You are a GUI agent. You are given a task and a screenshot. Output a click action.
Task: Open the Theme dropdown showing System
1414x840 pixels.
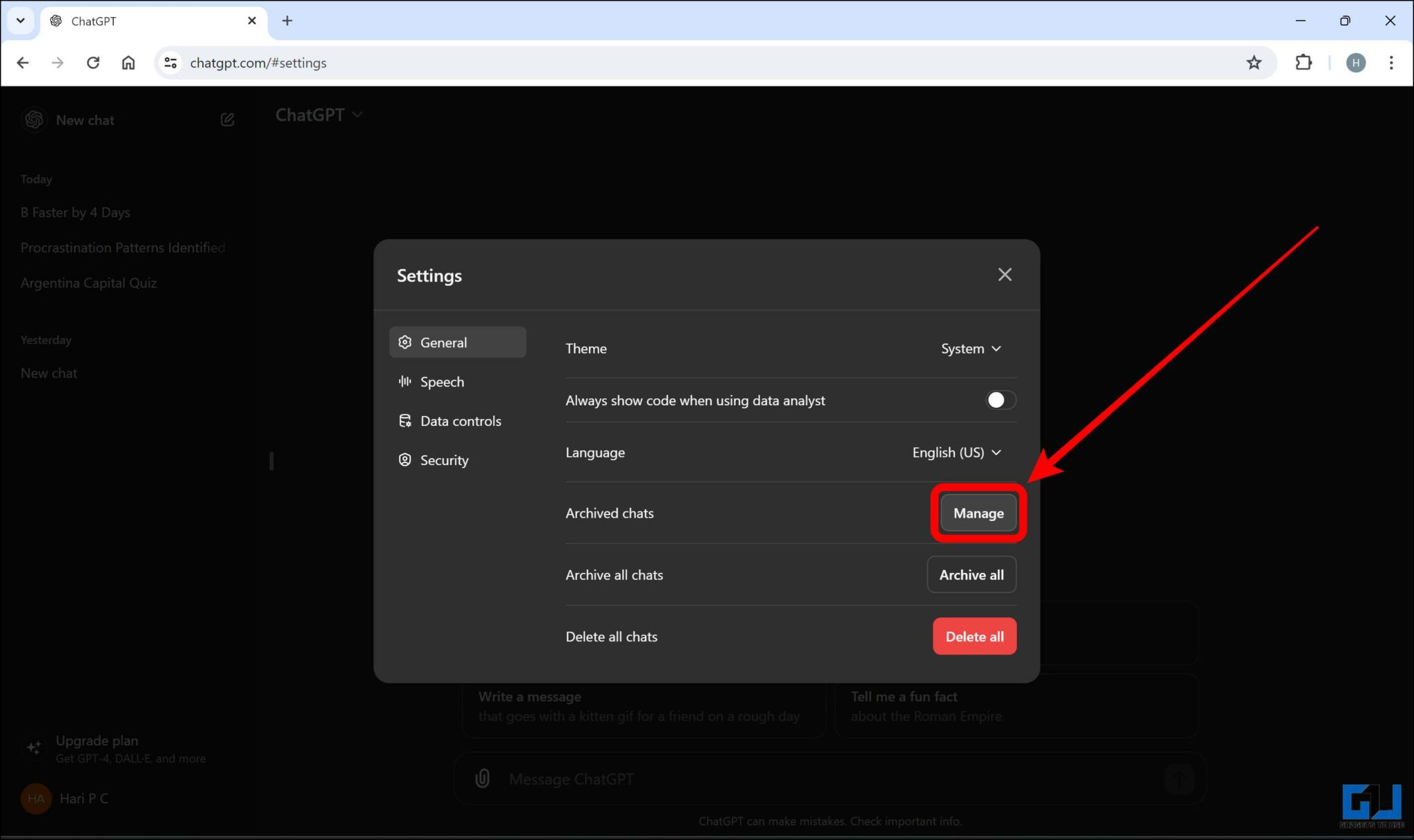pyautogui.click(x=971, y=349)
